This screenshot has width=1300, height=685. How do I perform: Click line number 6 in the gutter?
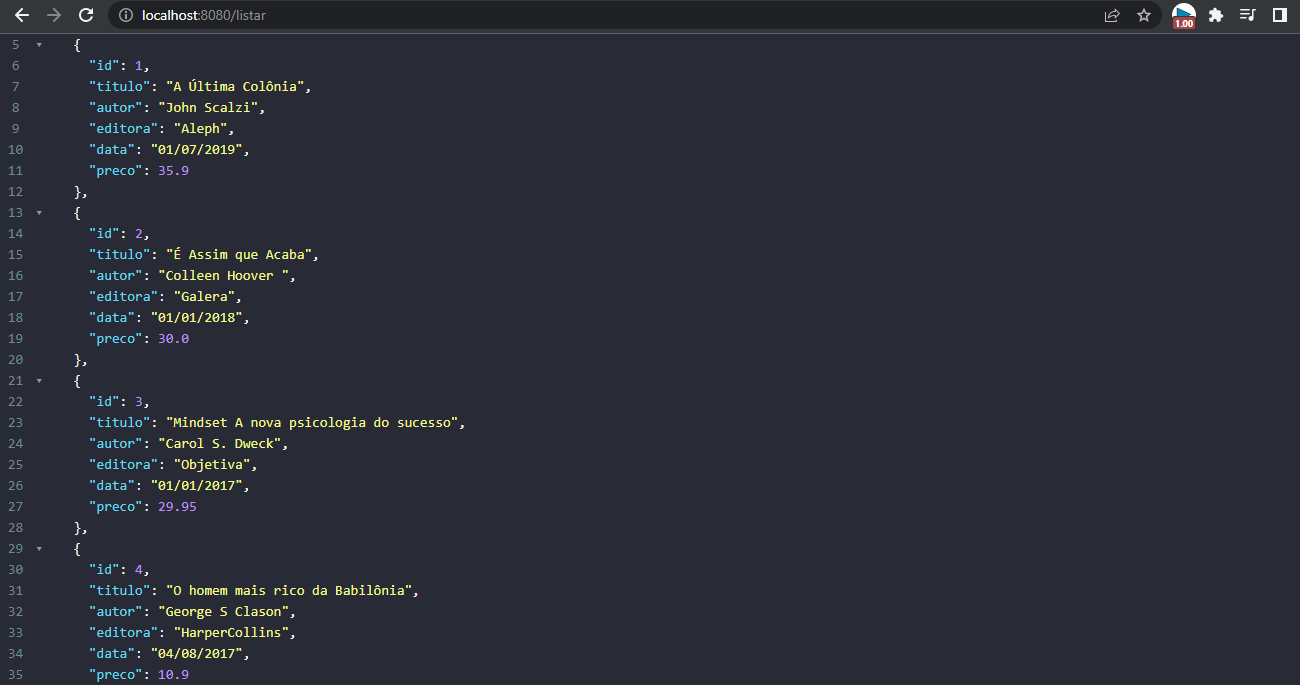(15, 65)
